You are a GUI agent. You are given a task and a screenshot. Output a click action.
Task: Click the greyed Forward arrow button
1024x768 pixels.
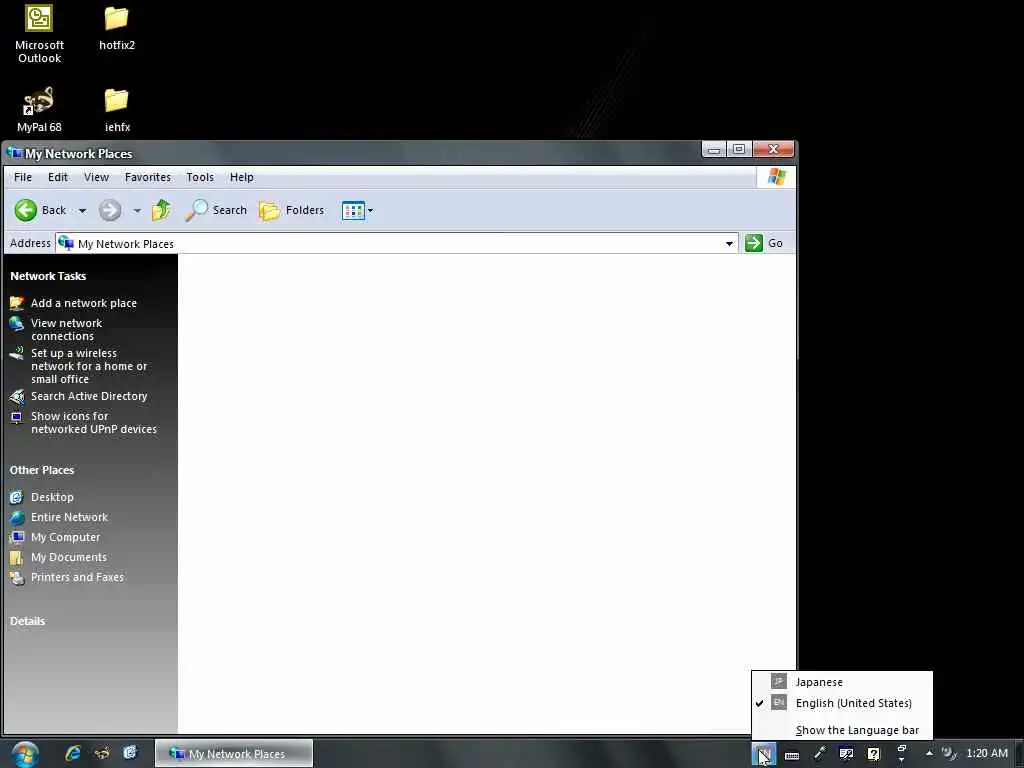(110, 210)
